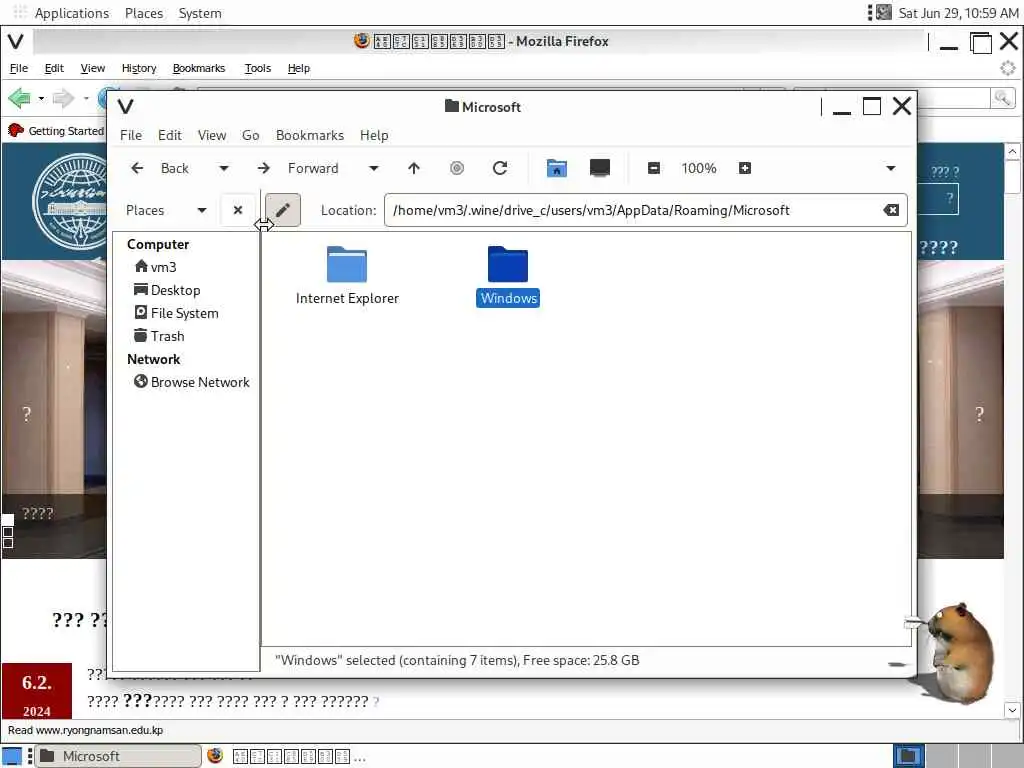The height and width of the screenshot is (768, 1024).
Task: Open Firefox Tools menu
Action: [257, 68]
